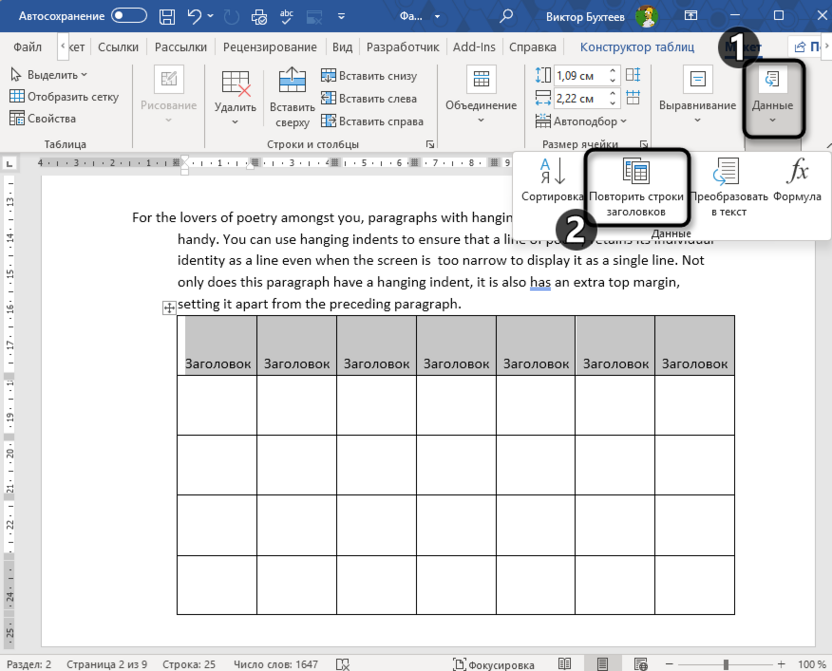This screenshot has height=671, width=832.
Task: Click Вставить снизу
Action: (369, 76)
